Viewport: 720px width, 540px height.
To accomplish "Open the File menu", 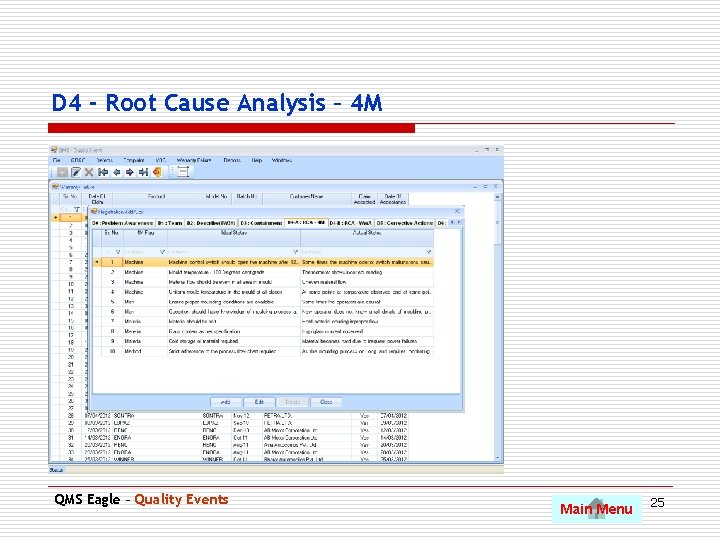I will 56,160.
